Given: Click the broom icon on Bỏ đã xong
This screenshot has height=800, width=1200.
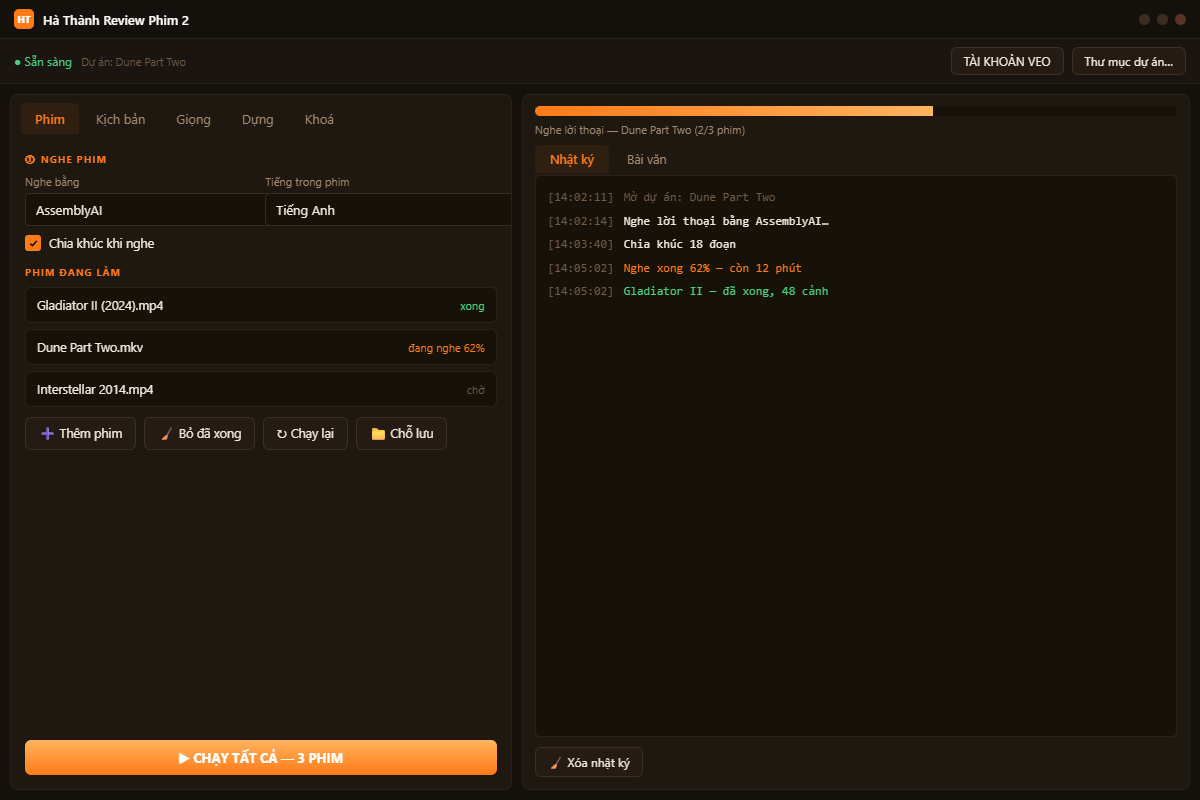Looking at the screenshot, I should coord(167,434).
